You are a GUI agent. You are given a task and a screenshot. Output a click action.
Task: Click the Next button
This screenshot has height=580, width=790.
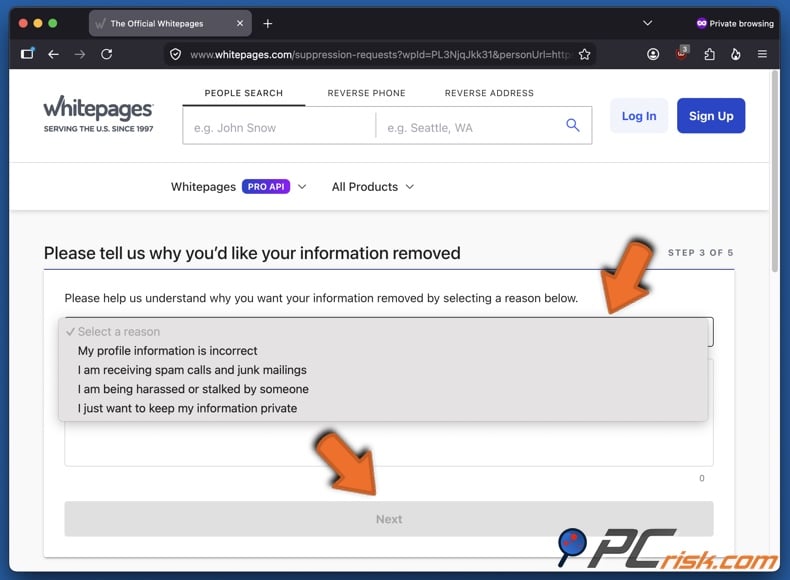pyautogui.click(x=388, y=519)
